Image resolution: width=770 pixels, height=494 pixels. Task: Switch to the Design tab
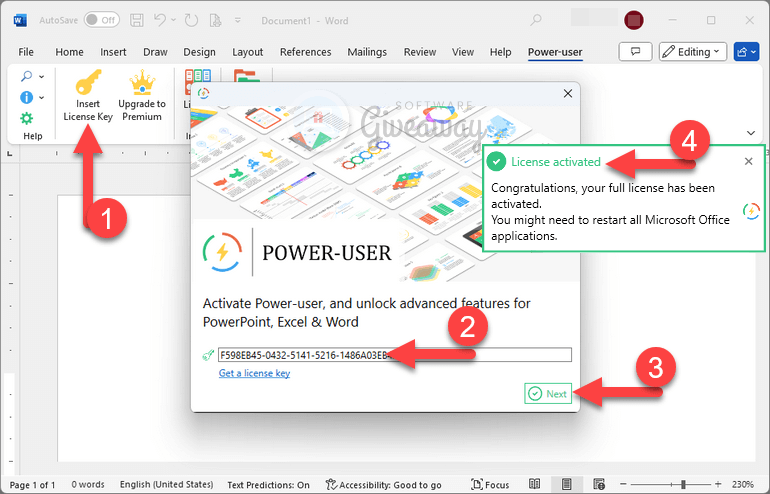coord(199,52)
